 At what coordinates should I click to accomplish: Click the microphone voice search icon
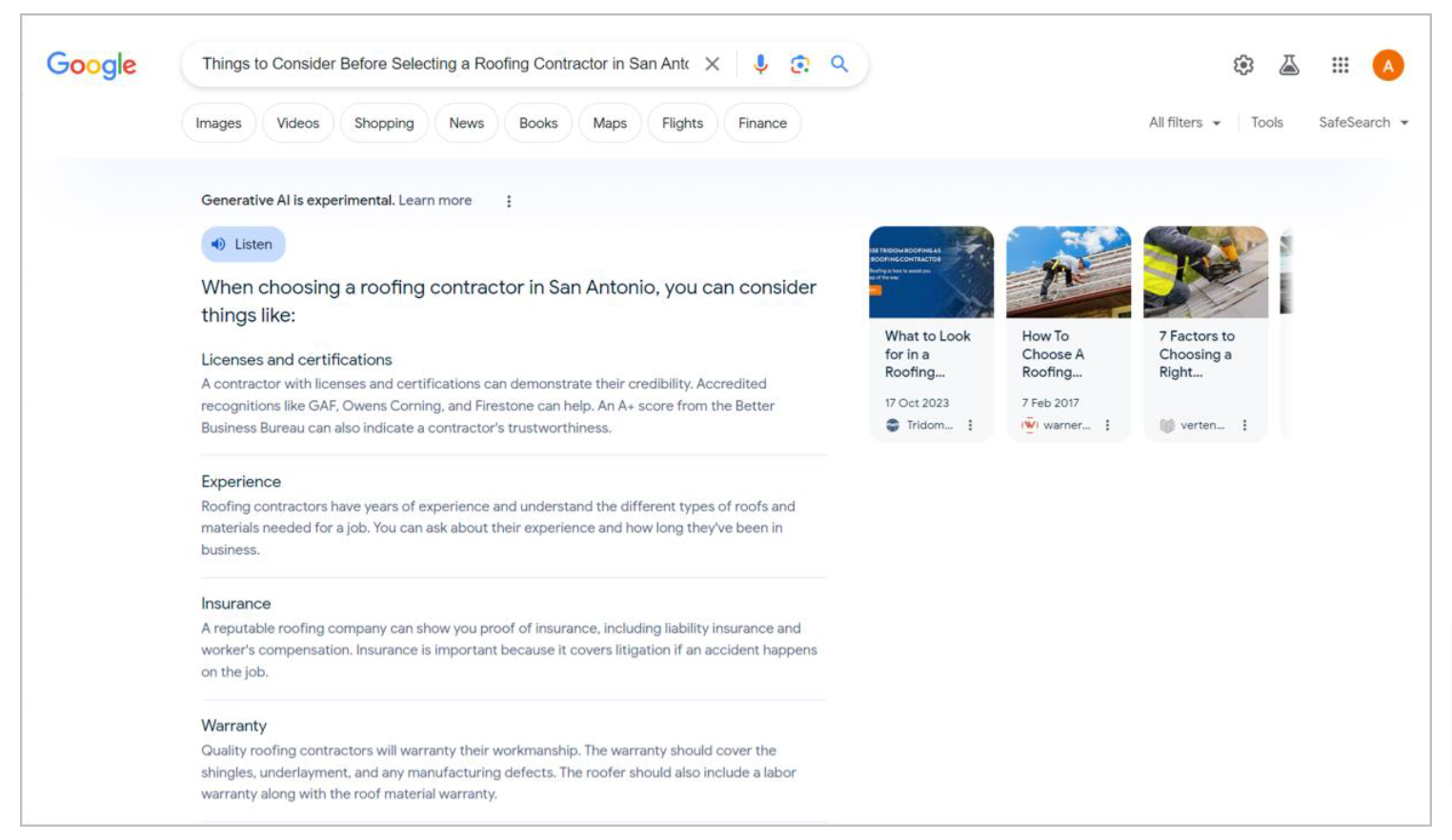[759, 64]
